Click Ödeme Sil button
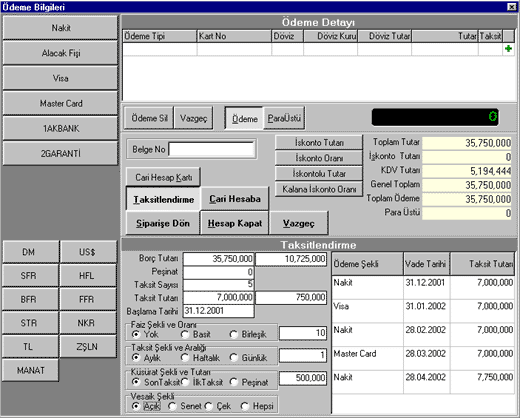Image resolution: width=520 pixels, height=418 pixels. tap(149, 118)
